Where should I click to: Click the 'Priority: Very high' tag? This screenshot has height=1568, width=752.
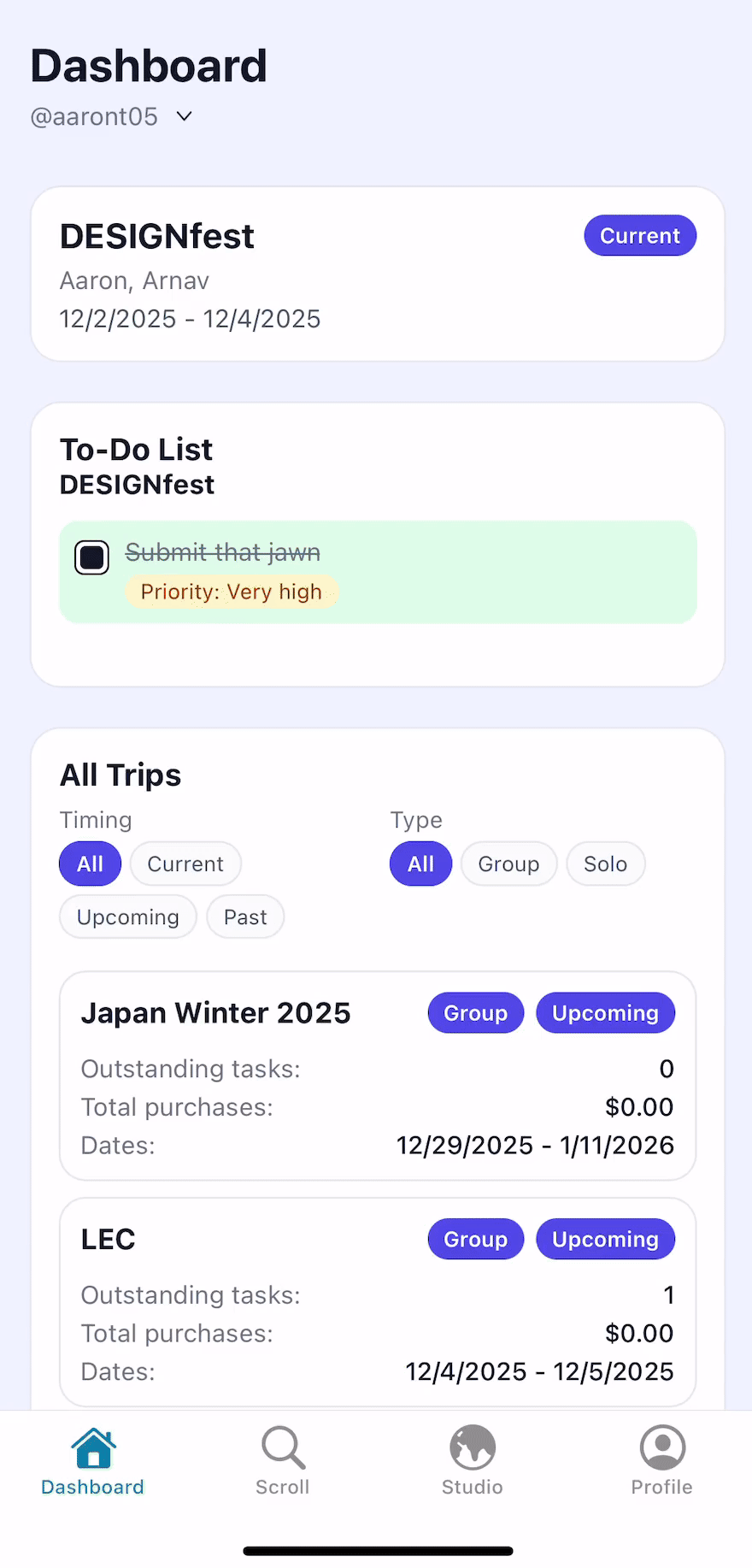coord(232,592)
